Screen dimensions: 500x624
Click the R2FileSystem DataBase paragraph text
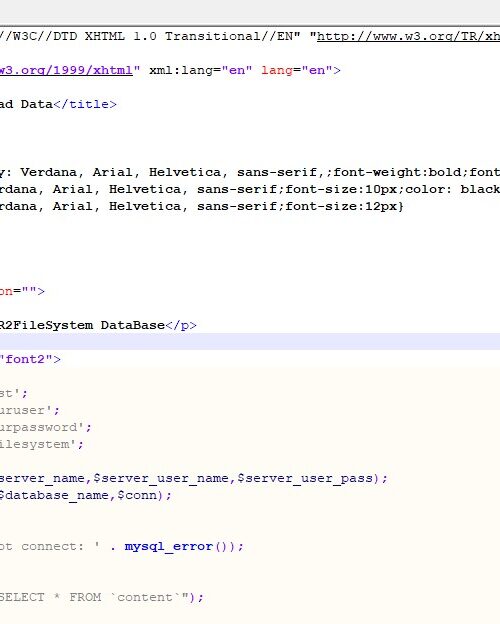[x=82, y=325]
